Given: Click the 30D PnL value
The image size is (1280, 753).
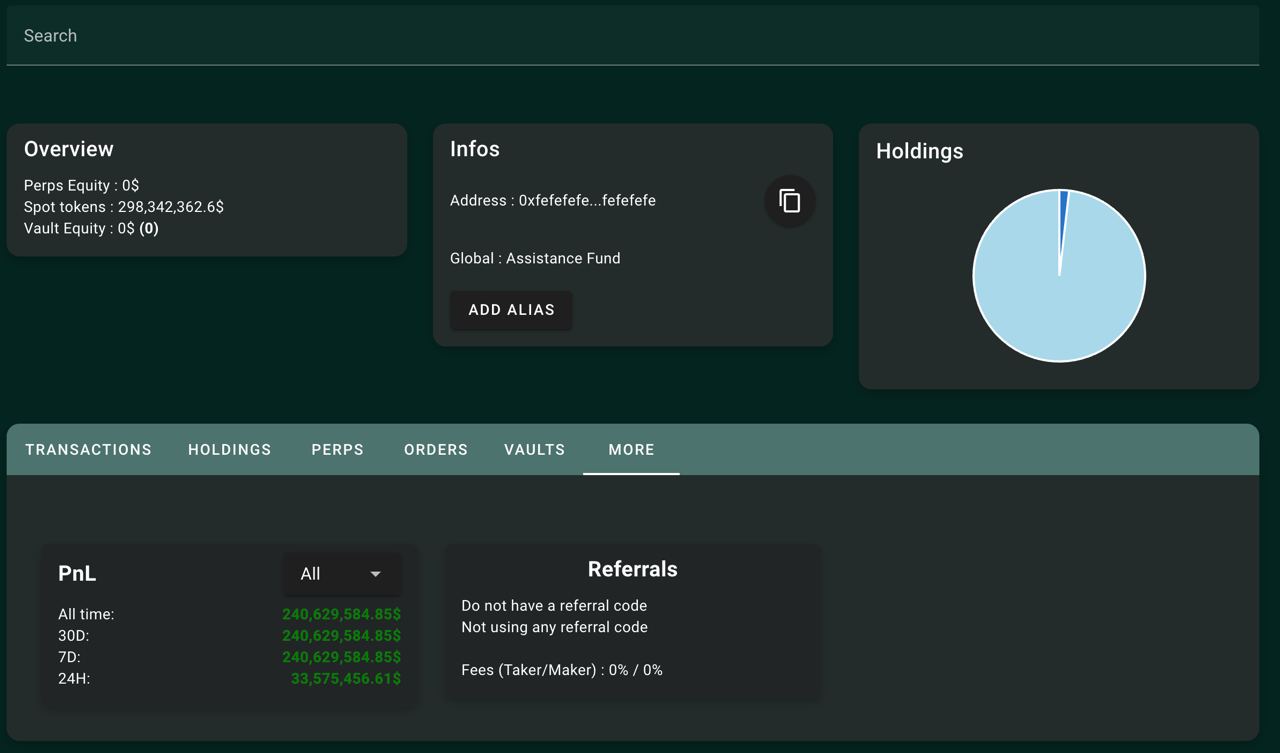Looking at the screenshot, I should [341, 636].
